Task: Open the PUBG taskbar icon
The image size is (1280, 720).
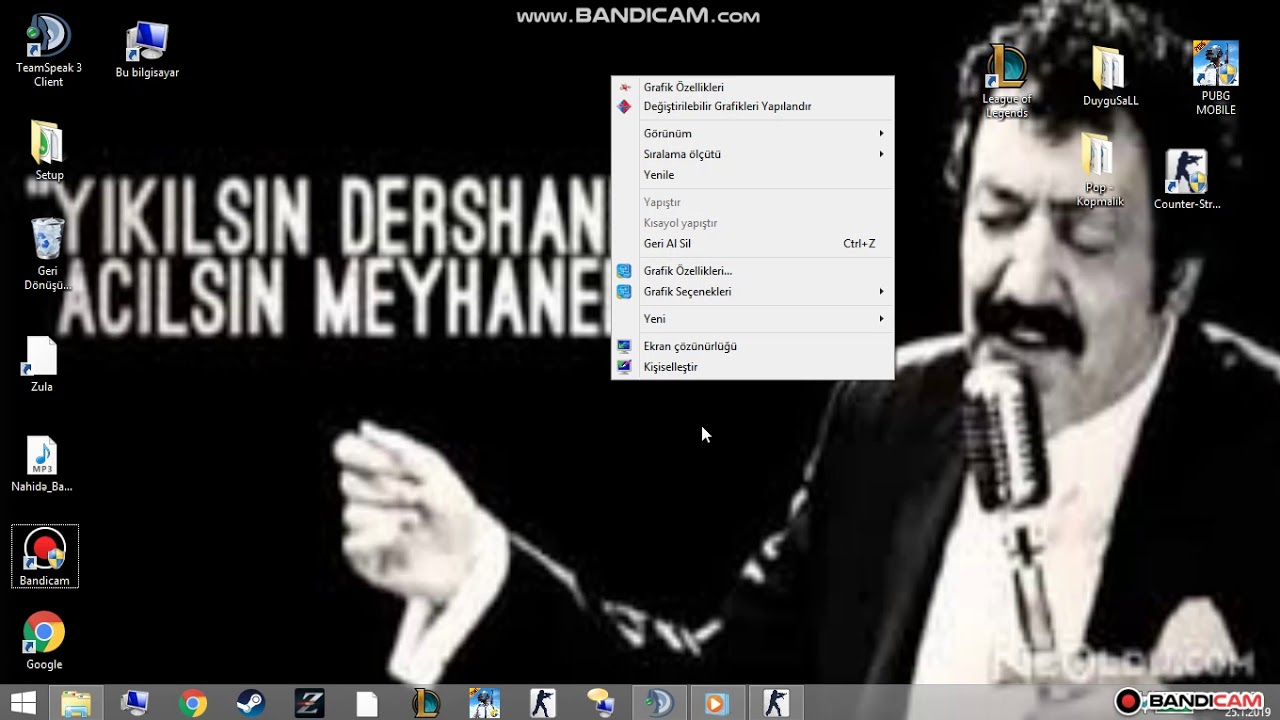Action: tap(483, 703)
